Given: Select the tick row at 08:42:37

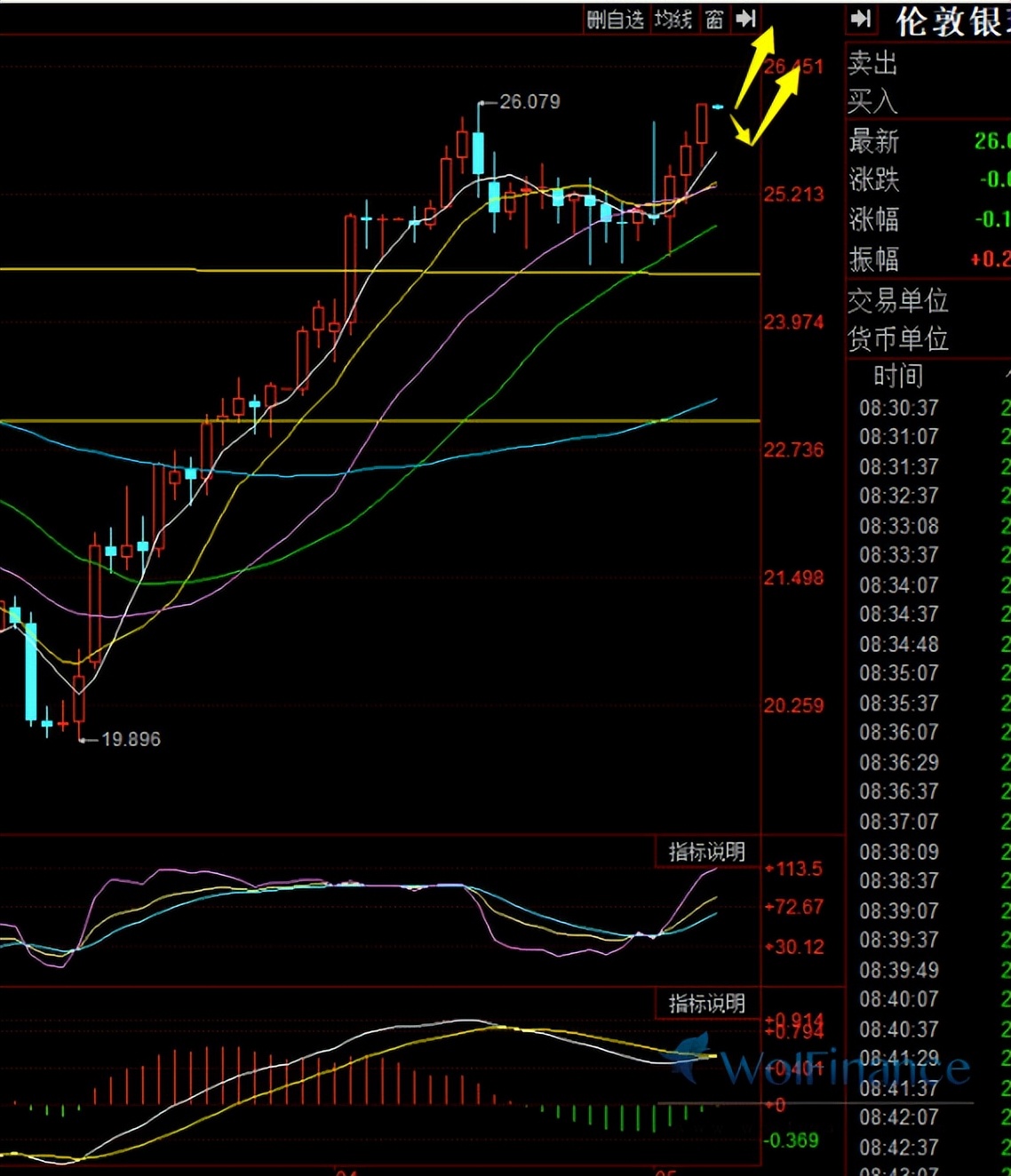Looking at the screenshot, I should [x=933, y=1147].
